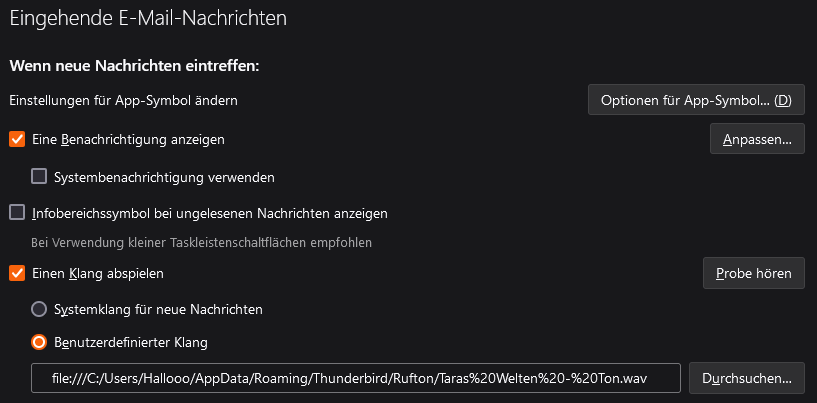The height and width of the screenshot is (403, 817).
Task: Click the Wenn neue Nachrichten eintreffen subheading
Action: tap(134, 66)
